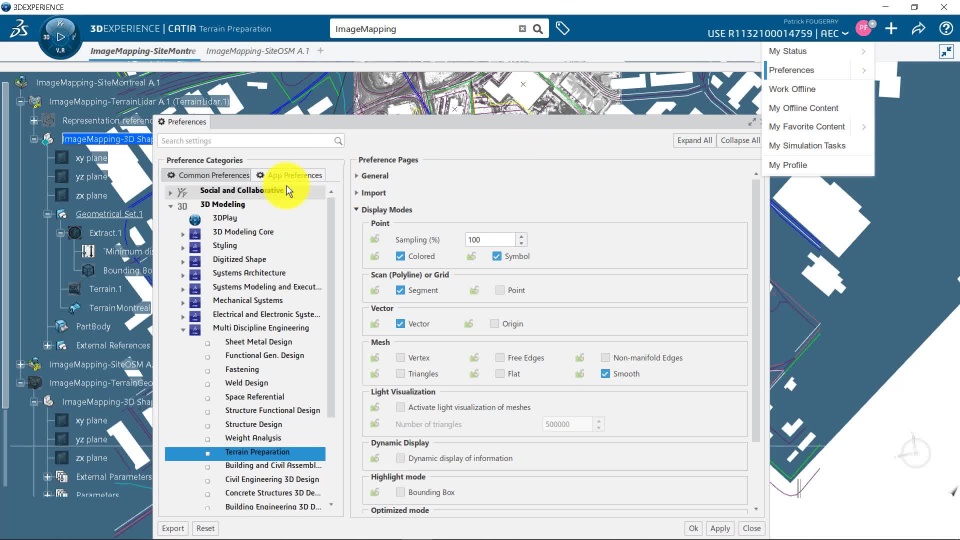Click the Preference Categories tree scrollbar
960x540 pixels.
click(x=331, y=306)
